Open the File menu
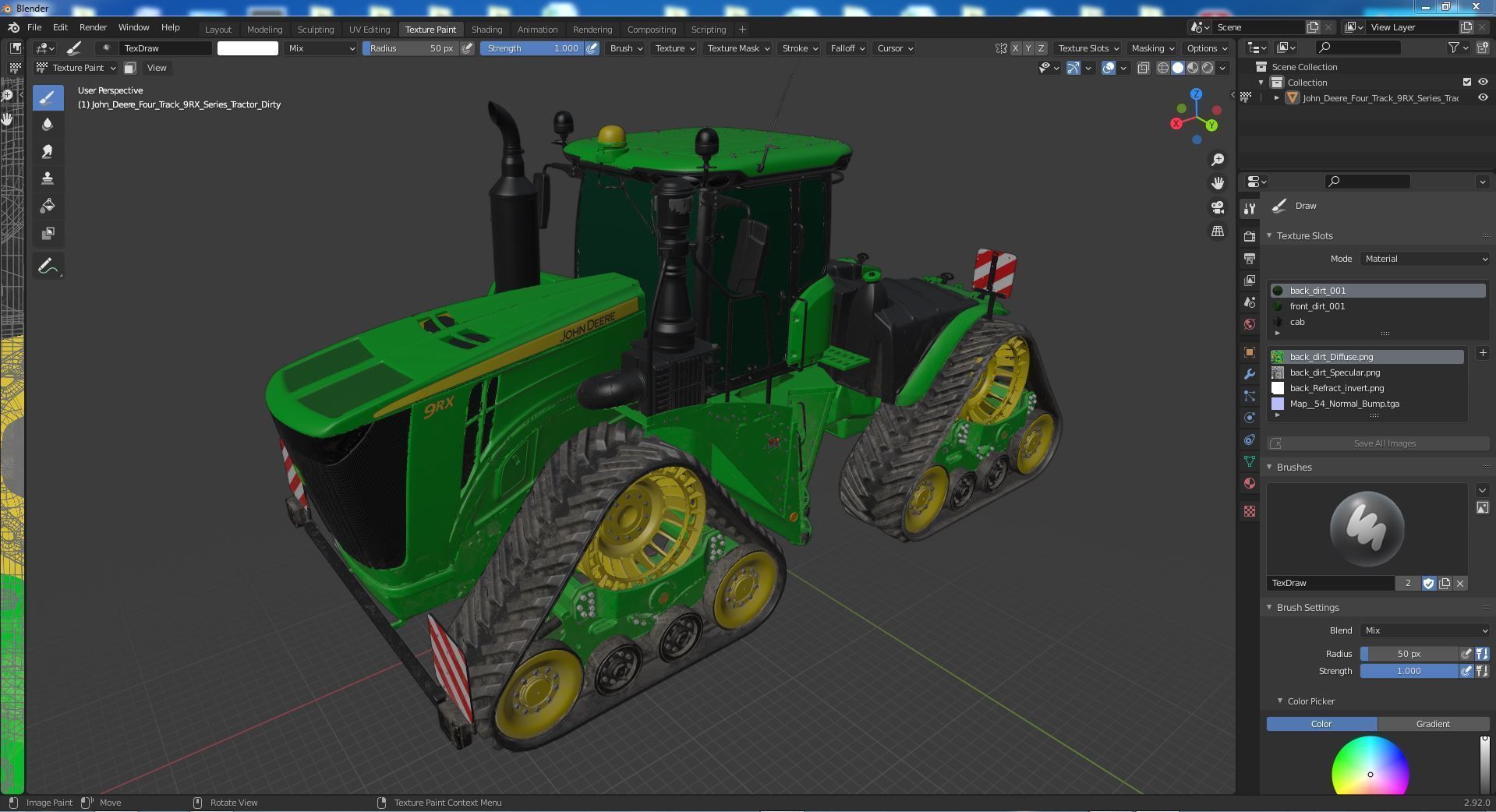The height and width of the screenshot is (812, 1496). 34,27
